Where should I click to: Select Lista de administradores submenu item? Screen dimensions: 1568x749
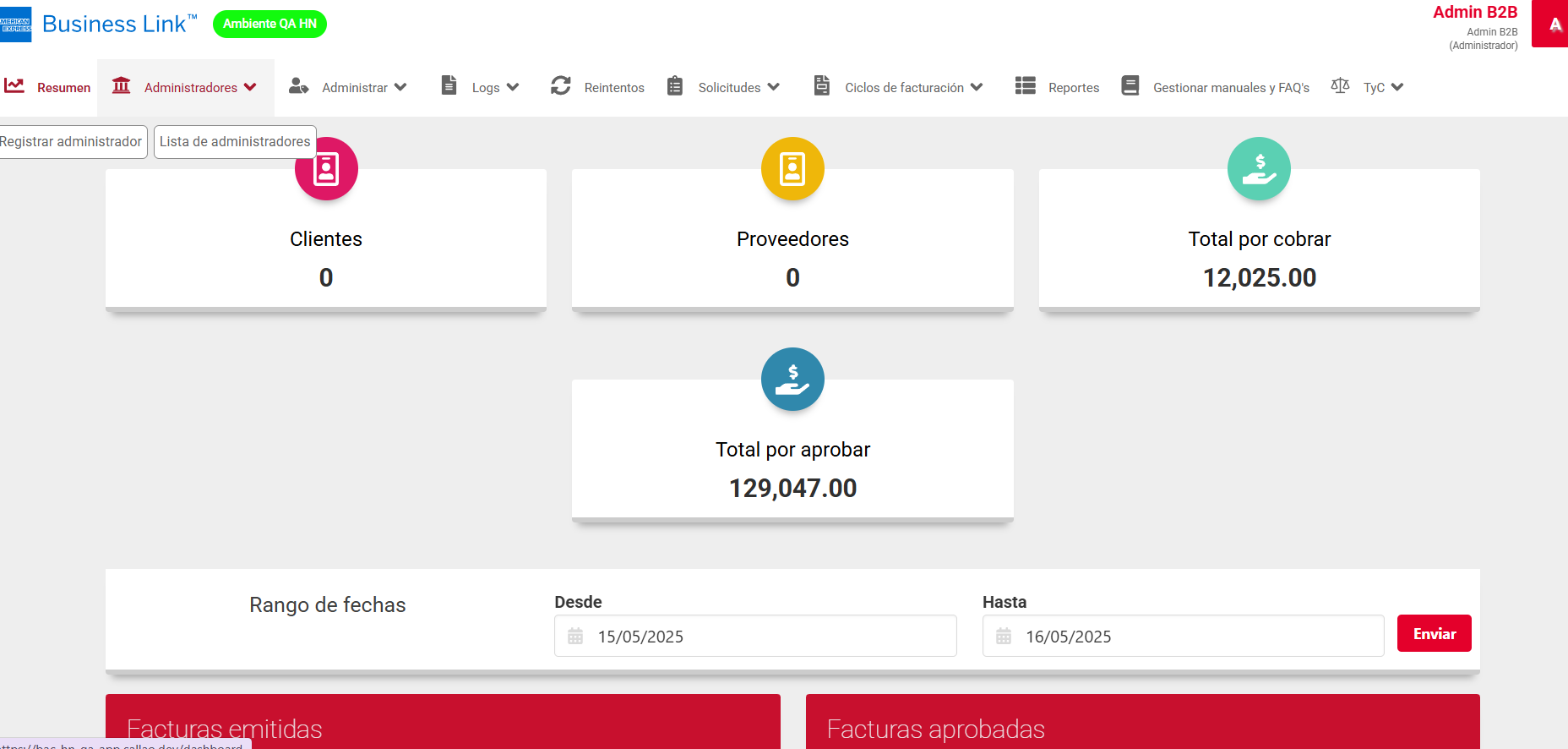[235, 142]
